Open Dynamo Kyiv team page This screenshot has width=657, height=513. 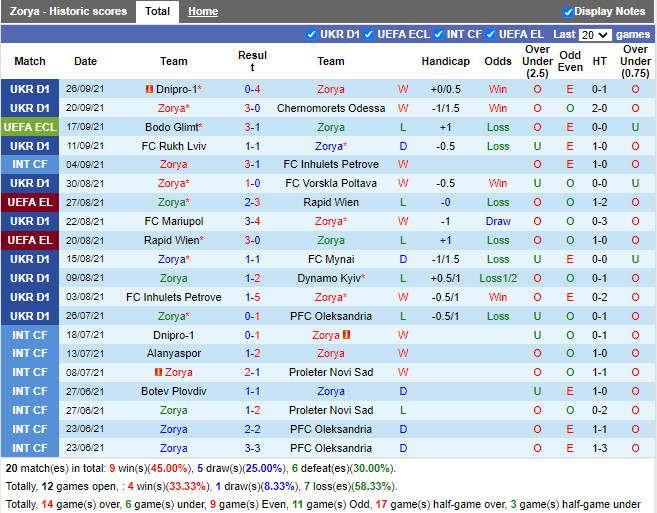(329, 278)
